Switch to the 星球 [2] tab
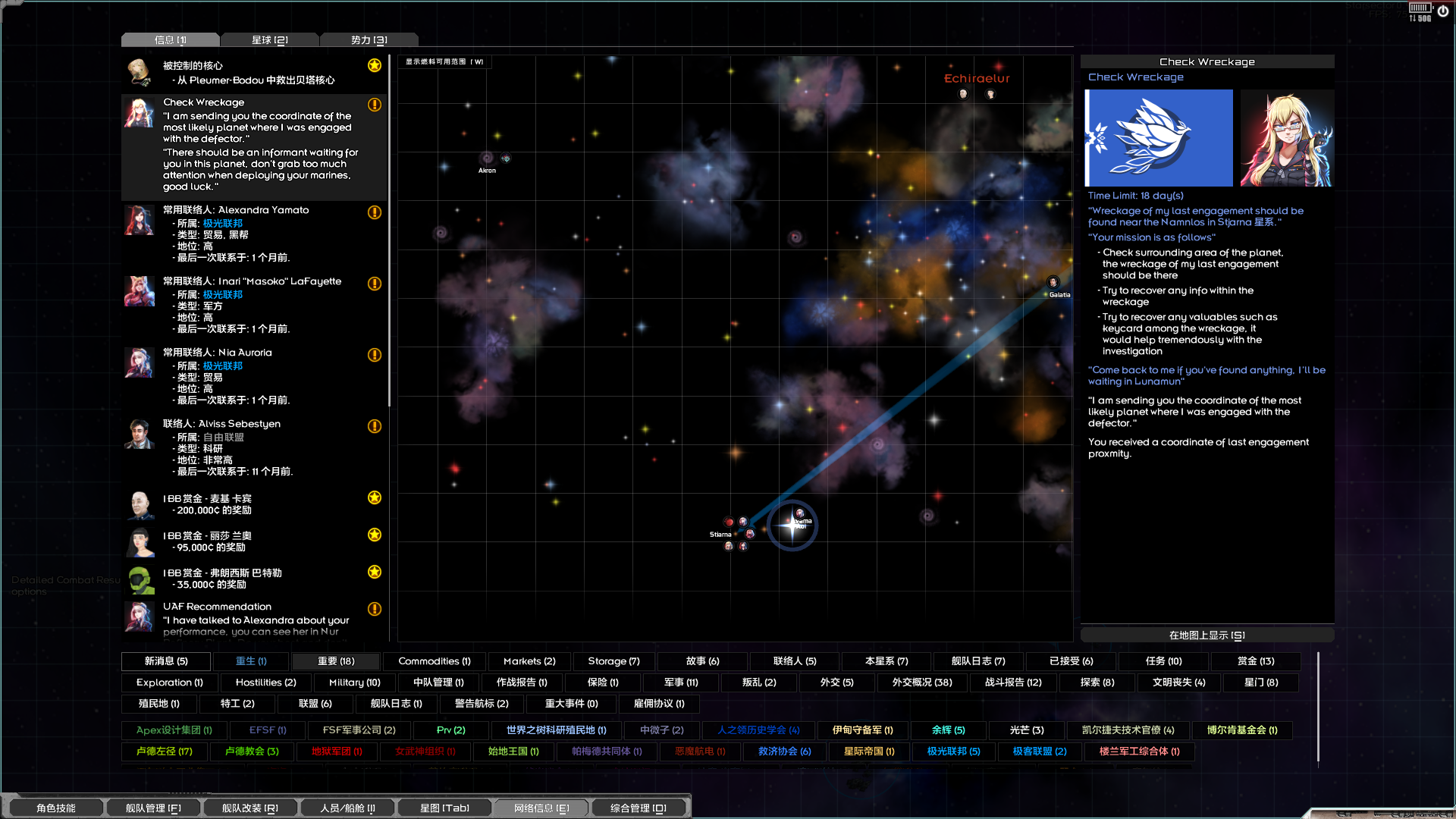1456x819 pixels. (270, 40)
